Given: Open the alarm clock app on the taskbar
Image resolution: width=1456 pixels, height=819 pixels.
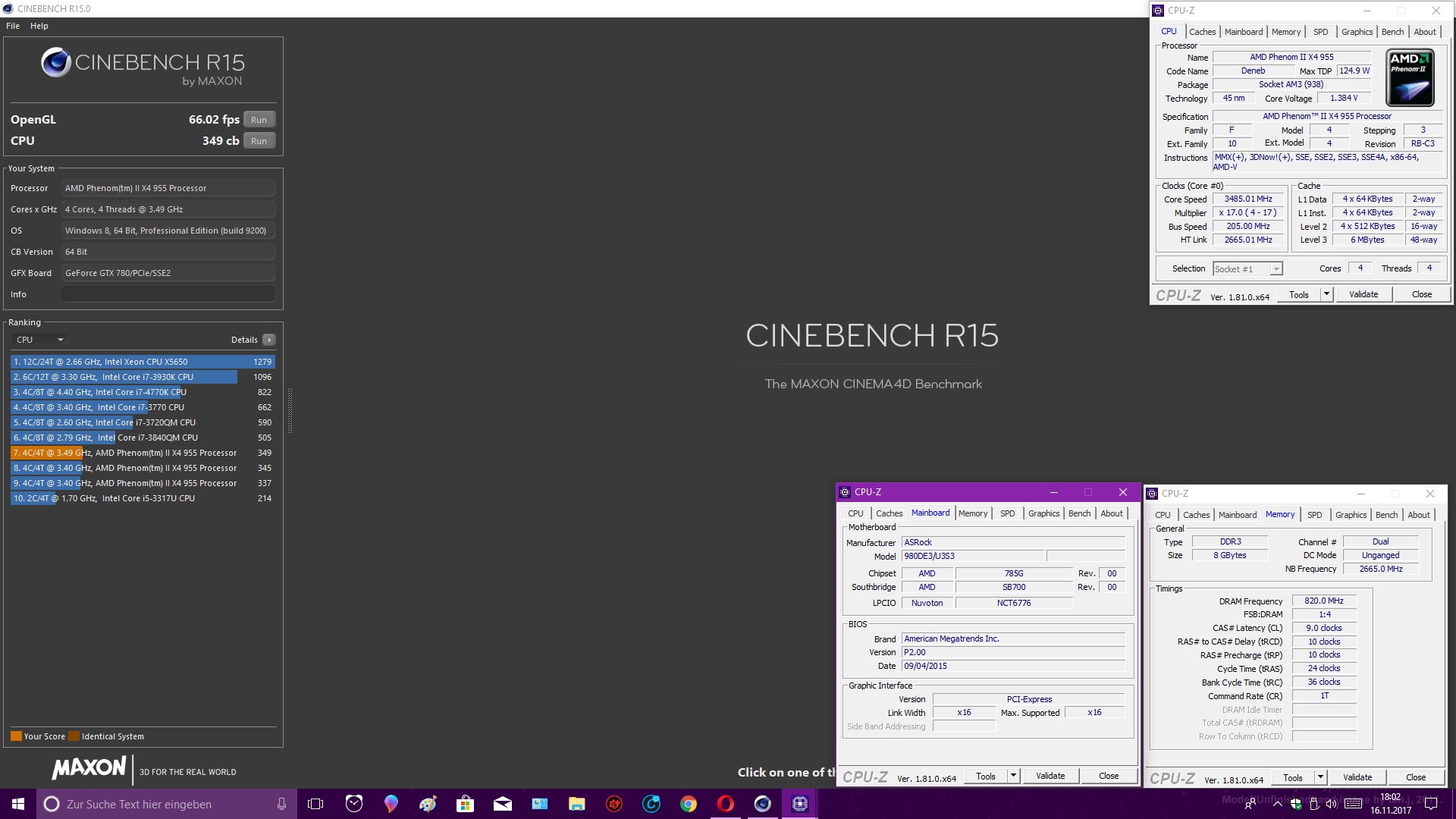Looking at the screenshot, I should (x=353, y=804).
